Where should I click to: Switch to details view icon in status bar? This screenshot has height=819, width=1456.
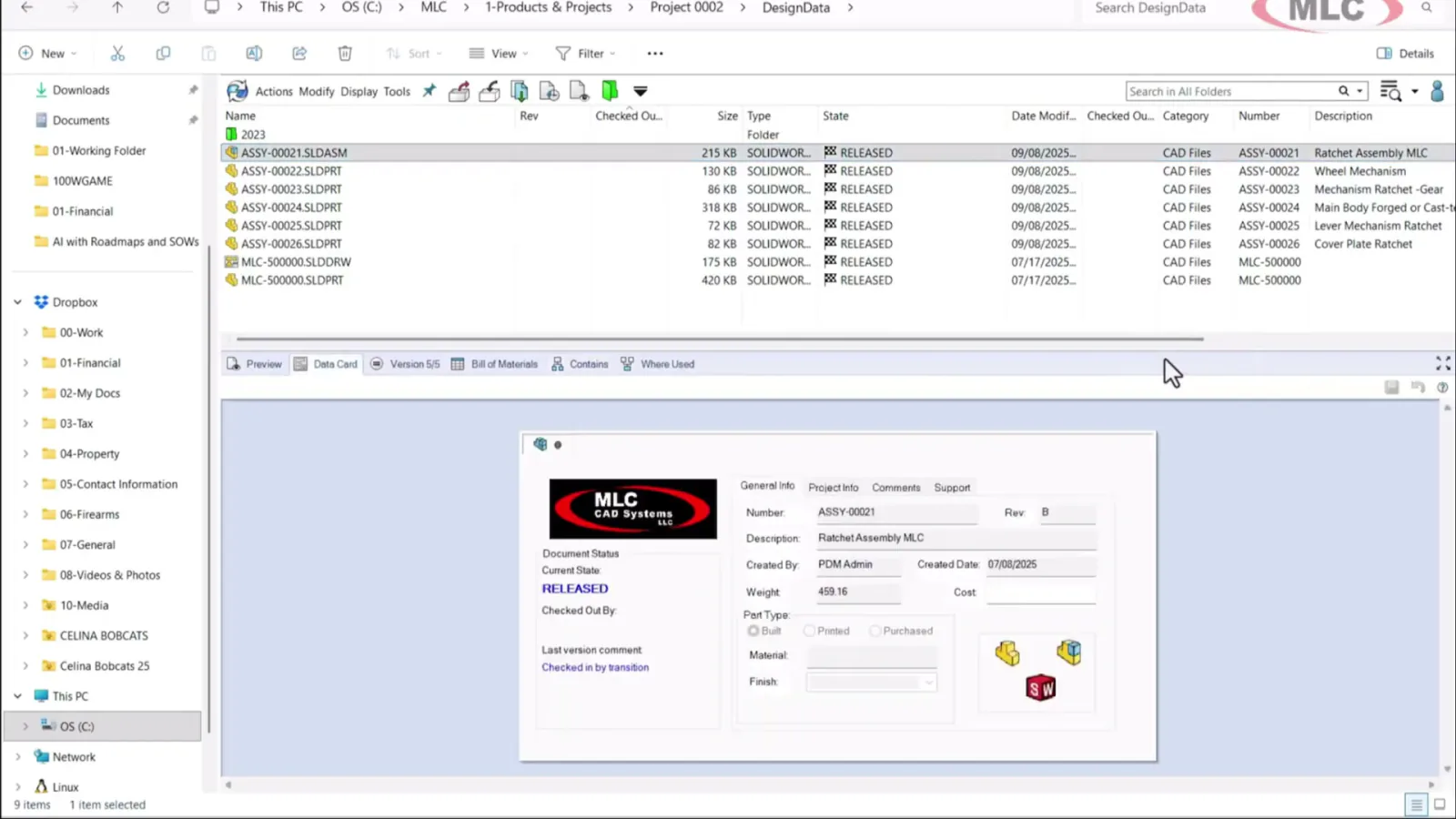coord(1416,804)
